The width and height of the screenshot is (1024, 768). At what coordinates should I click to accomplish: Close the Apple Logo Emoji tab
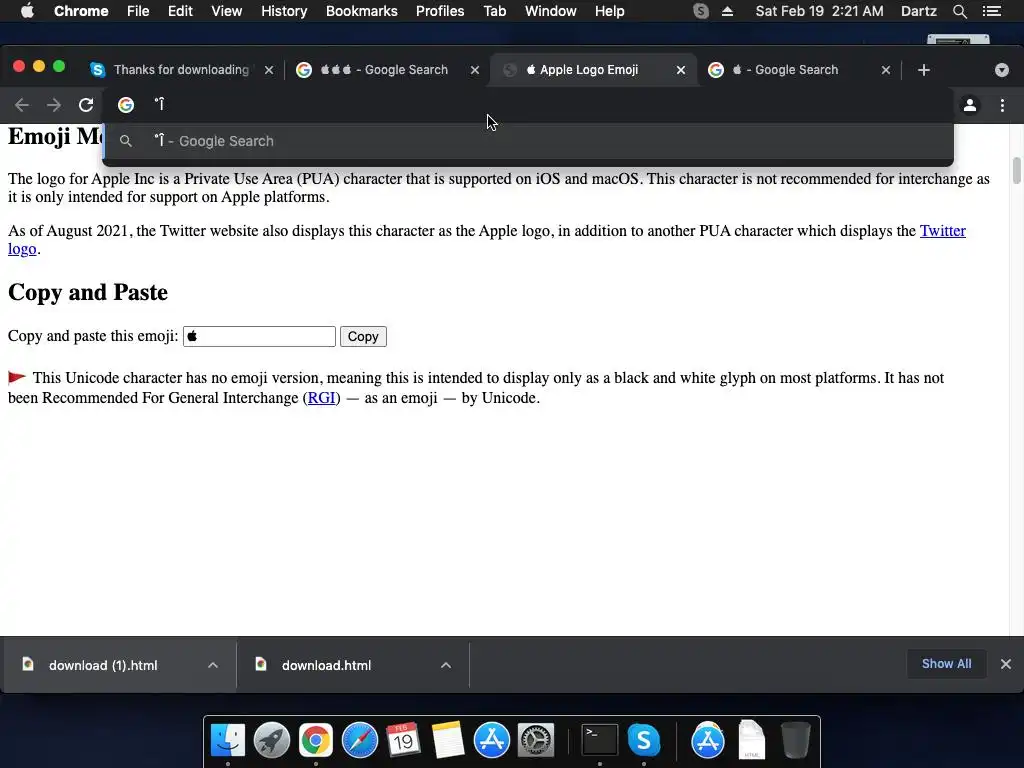[680, 70]
